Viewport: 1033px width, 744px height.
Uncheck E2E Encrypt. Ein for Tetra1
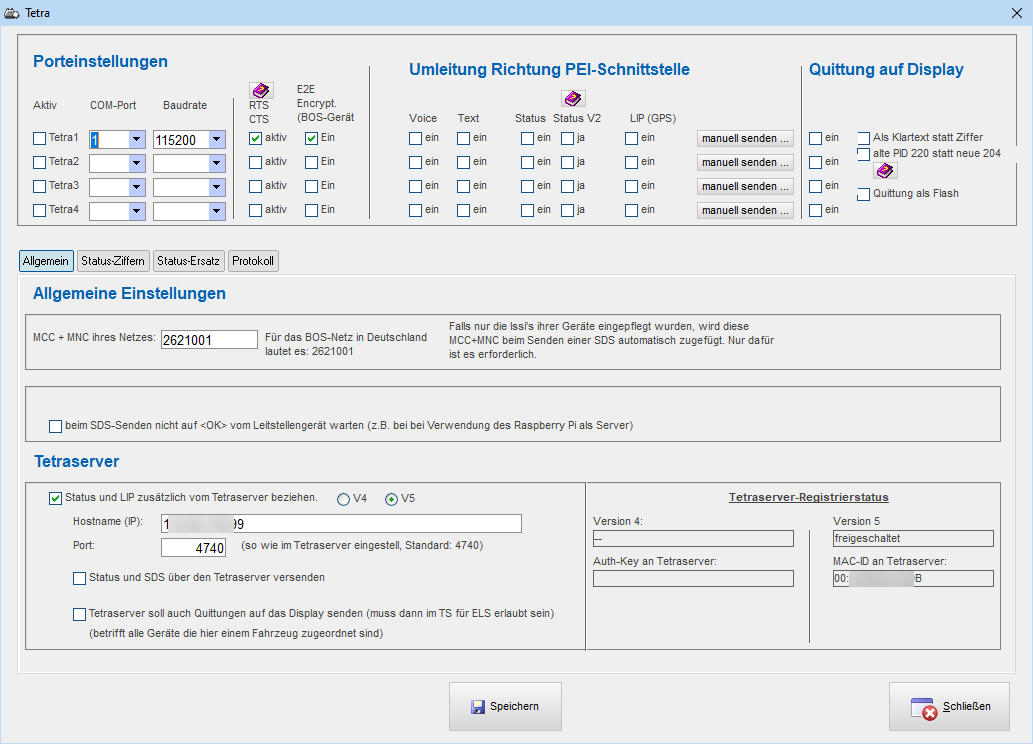[x=312, y=138]
